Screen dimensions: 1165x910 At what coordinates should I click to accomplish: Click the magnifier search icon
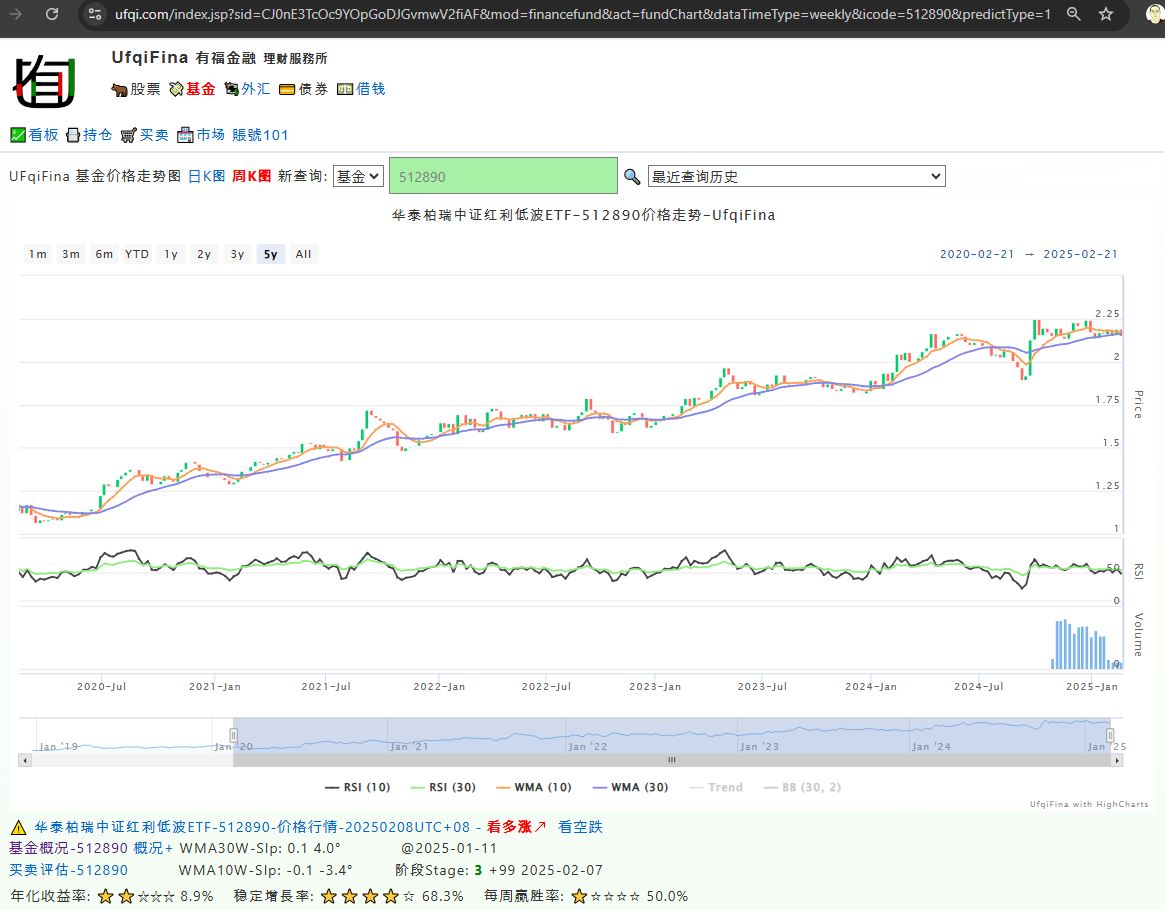pos(632,177)
